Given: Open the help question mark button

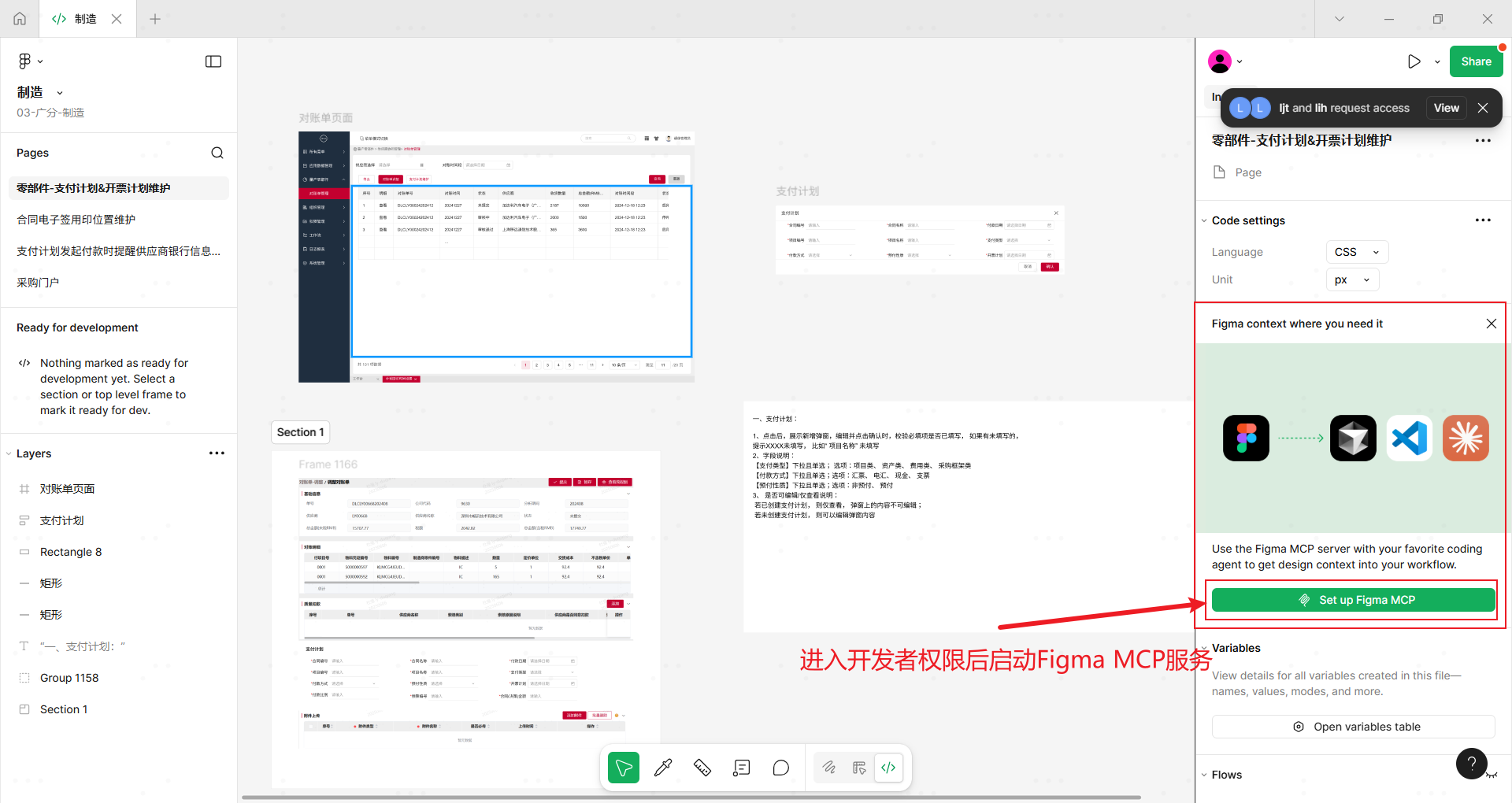Looking at the screenshot, I should pyautogui.click(x=1471, y=763).
